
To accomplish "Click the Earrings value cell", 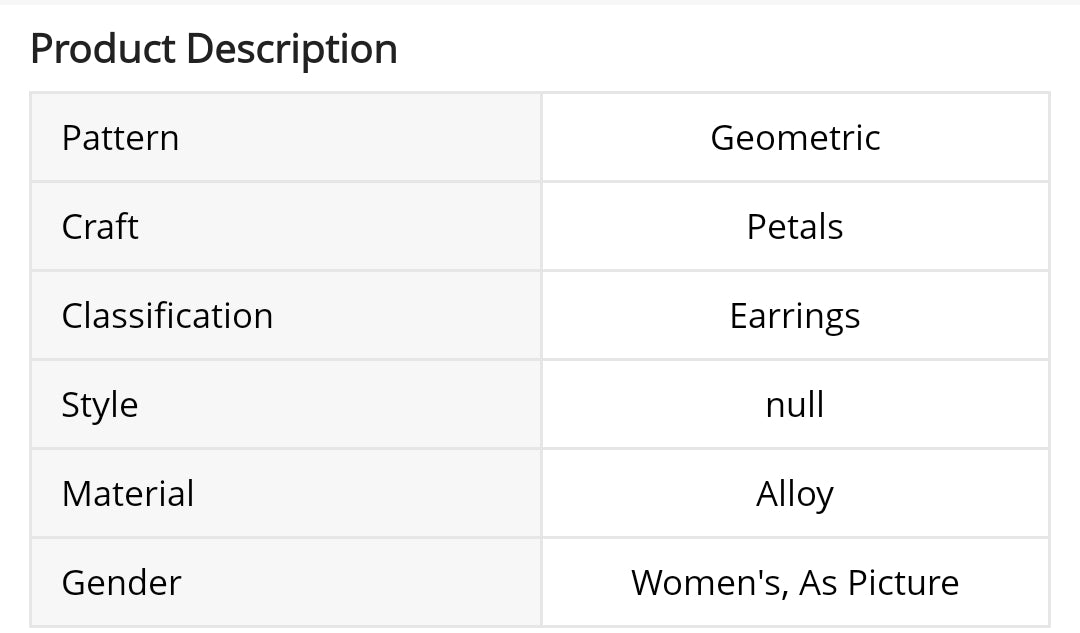I will click(x=795, y=316).
